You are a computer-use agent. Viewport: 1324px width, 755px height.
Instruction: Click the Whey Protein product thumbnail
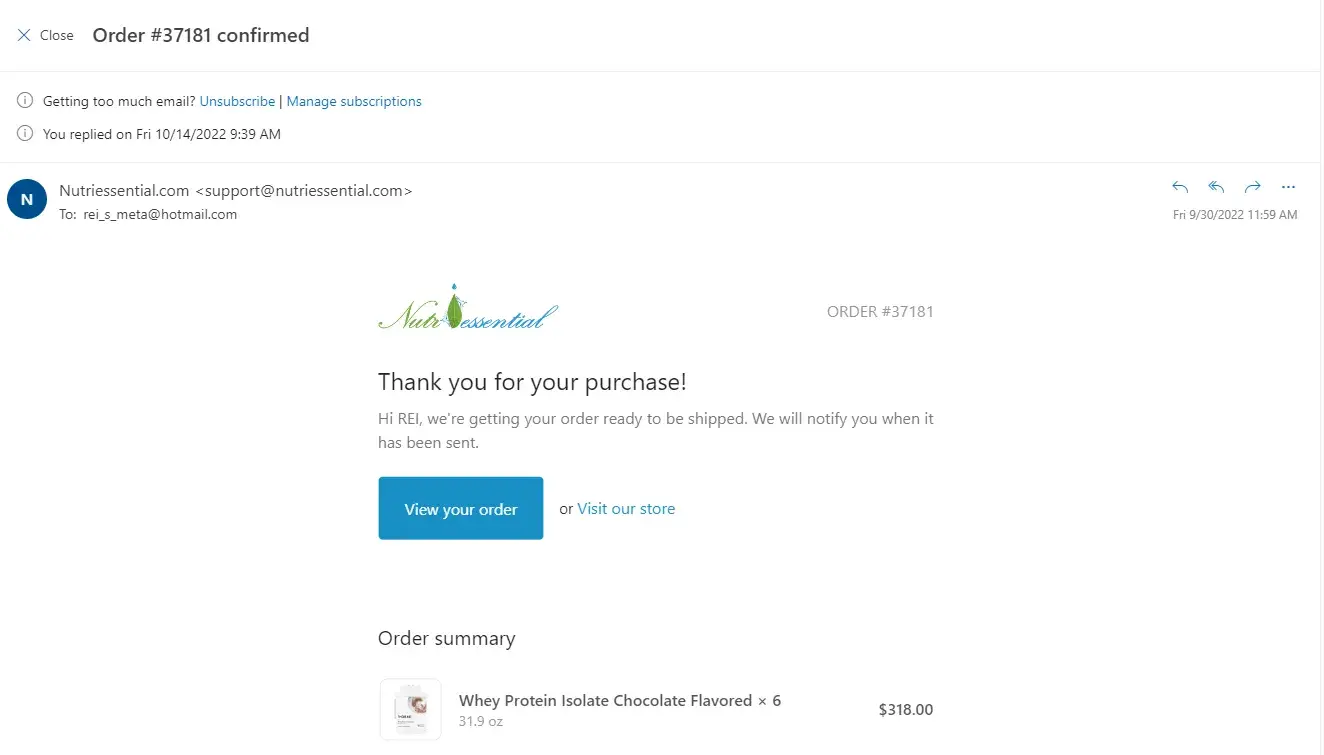[x=410, y=709]
